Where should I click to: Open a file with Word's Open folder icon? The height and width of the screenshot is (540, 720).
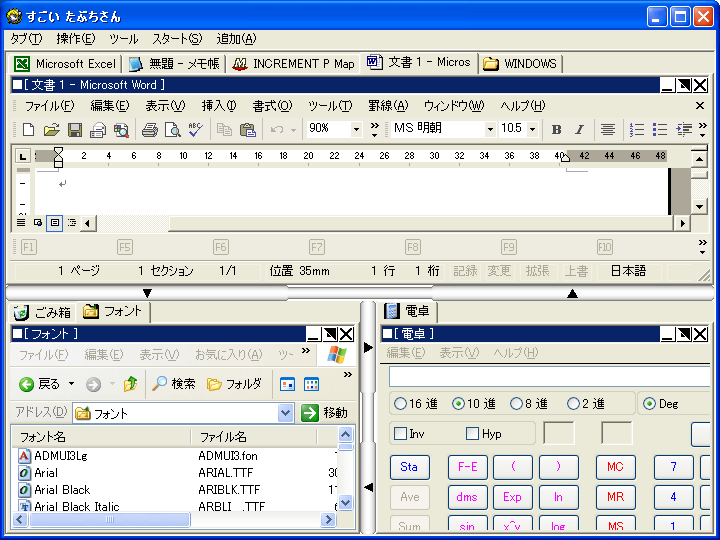click(51, 129)
